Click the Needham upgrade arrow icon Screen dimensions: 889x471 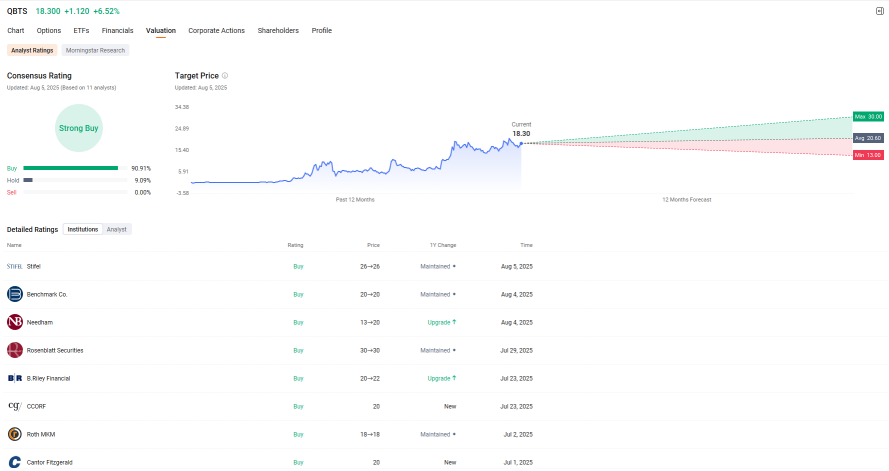pyautogui.click(x=454, y=322)
